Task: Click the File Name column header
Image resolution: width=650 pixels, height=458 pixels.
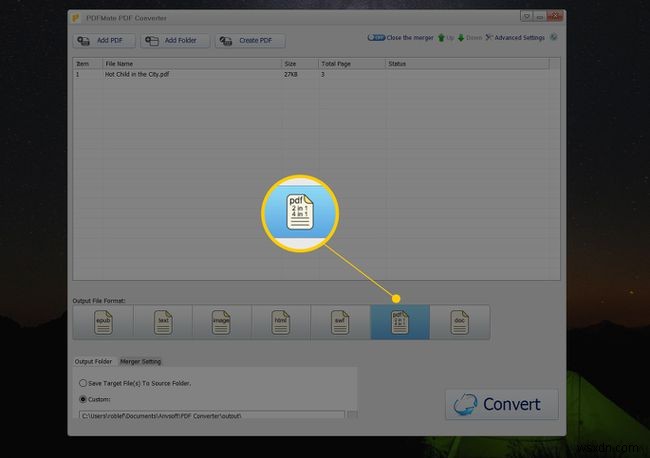Action: [x=192, y=64]
